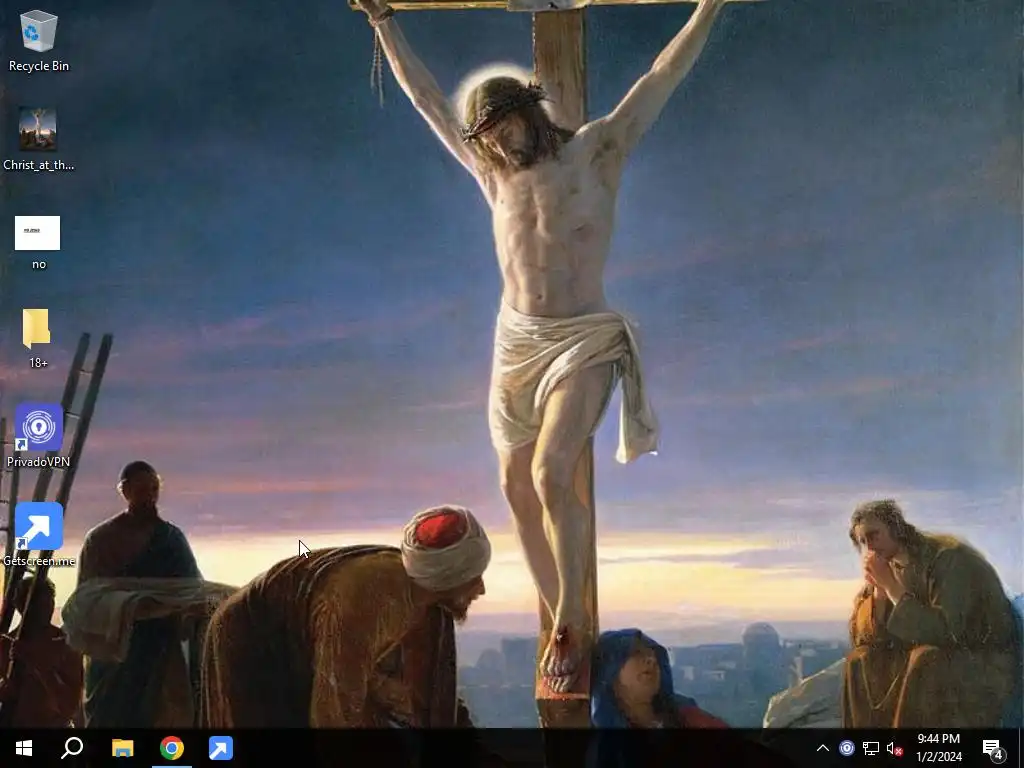This screenshot has width=1024, height=768.
Task: Open taskbar Search magnifier
Action: tap(72, 748)
